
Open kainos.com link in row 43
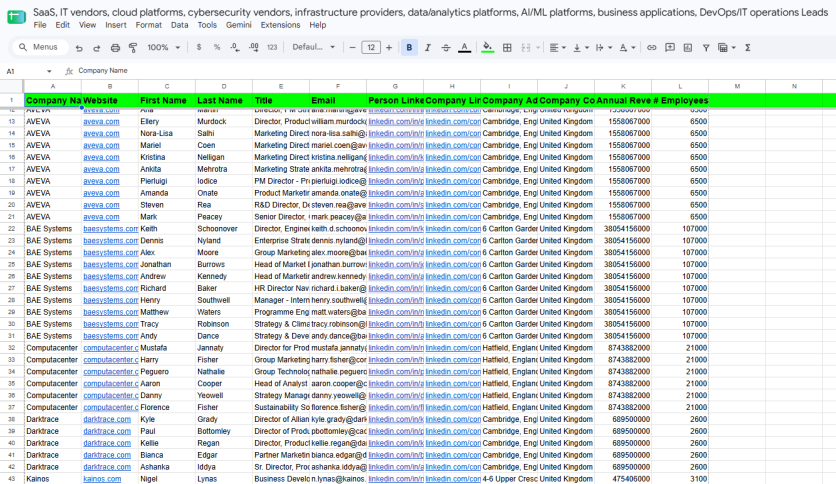point(102,479)
